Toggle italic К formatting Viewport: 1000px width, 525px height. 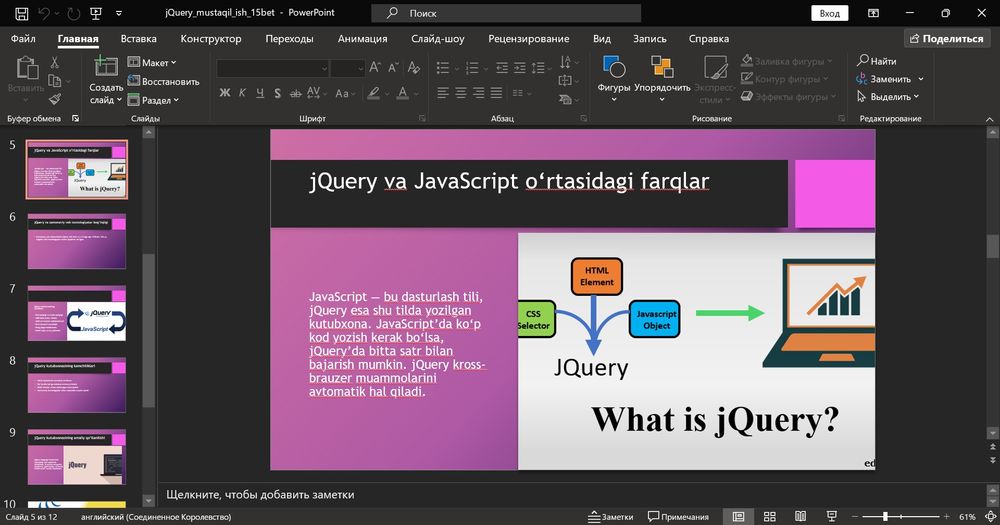pyautogui.click(x=242, y=93)
